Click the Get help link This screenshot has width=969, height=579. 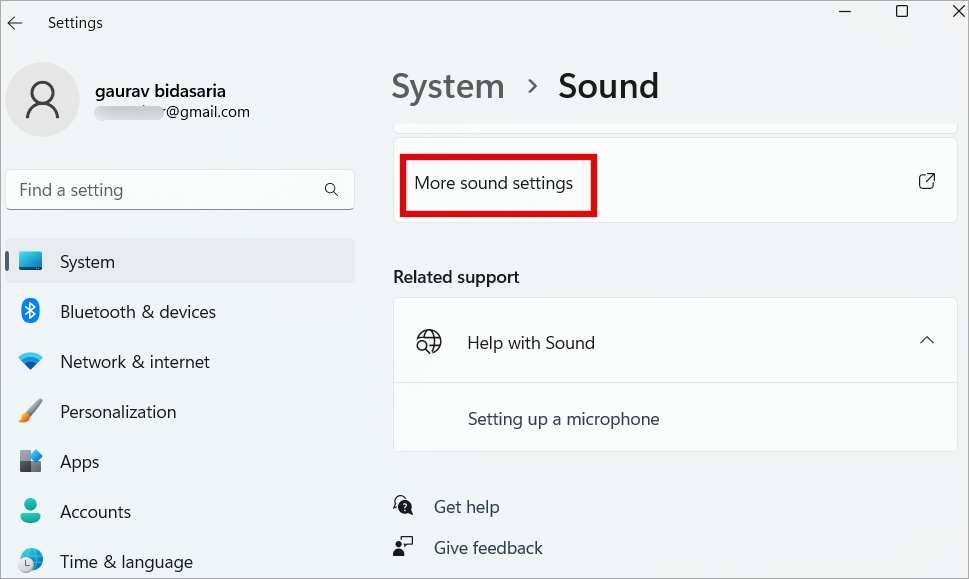coord(466,507)
